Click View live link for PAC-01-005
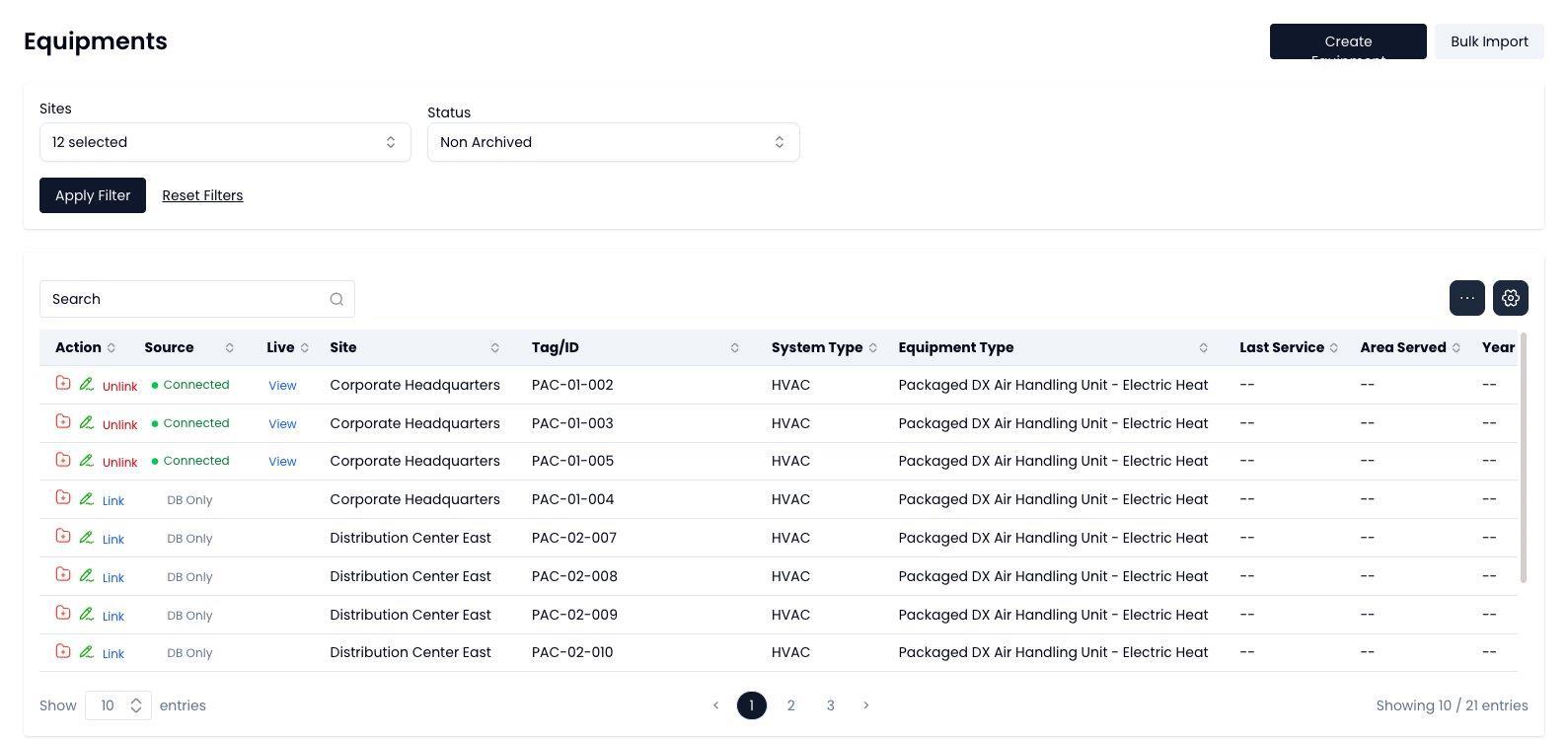Viewport: 1568px width, 740px height. click(282, 462)
